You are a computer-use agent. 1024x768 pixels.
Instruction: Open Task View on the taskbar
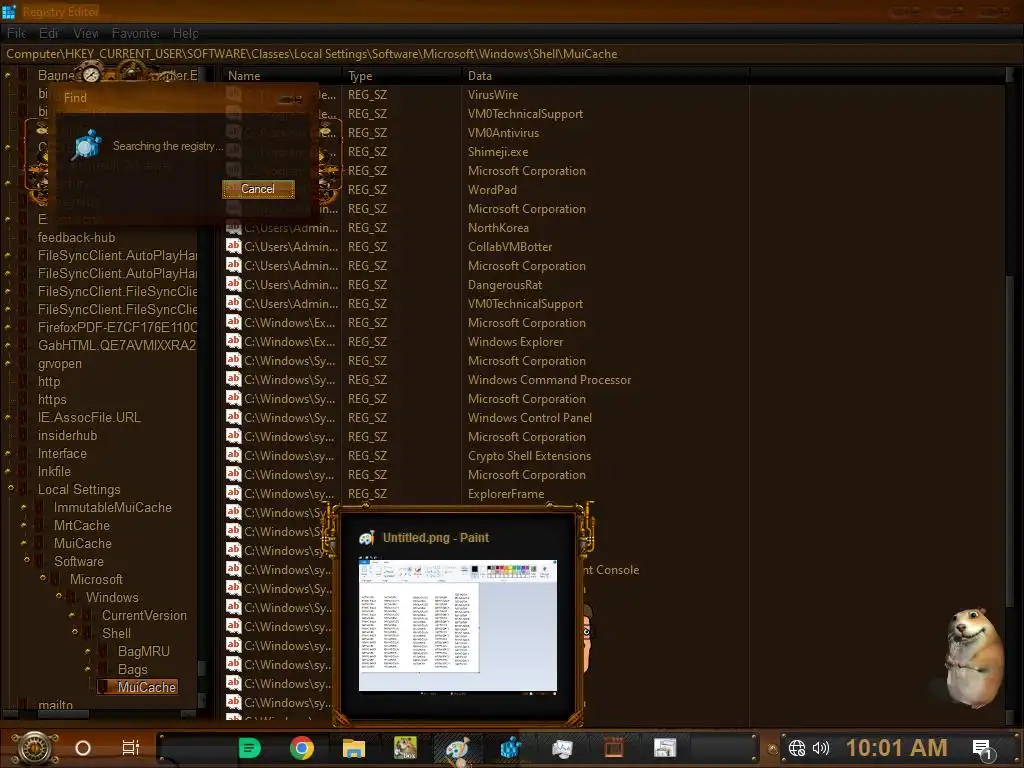(131, 748)
